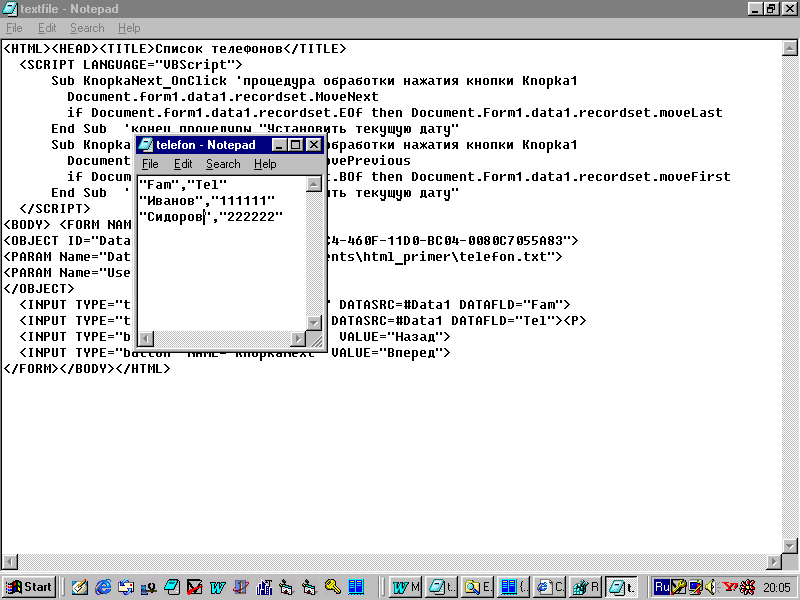This screenshot has height=600, width=800.
Task: Open Edit menu in textfile Notepad
Action: click(47, 28)
